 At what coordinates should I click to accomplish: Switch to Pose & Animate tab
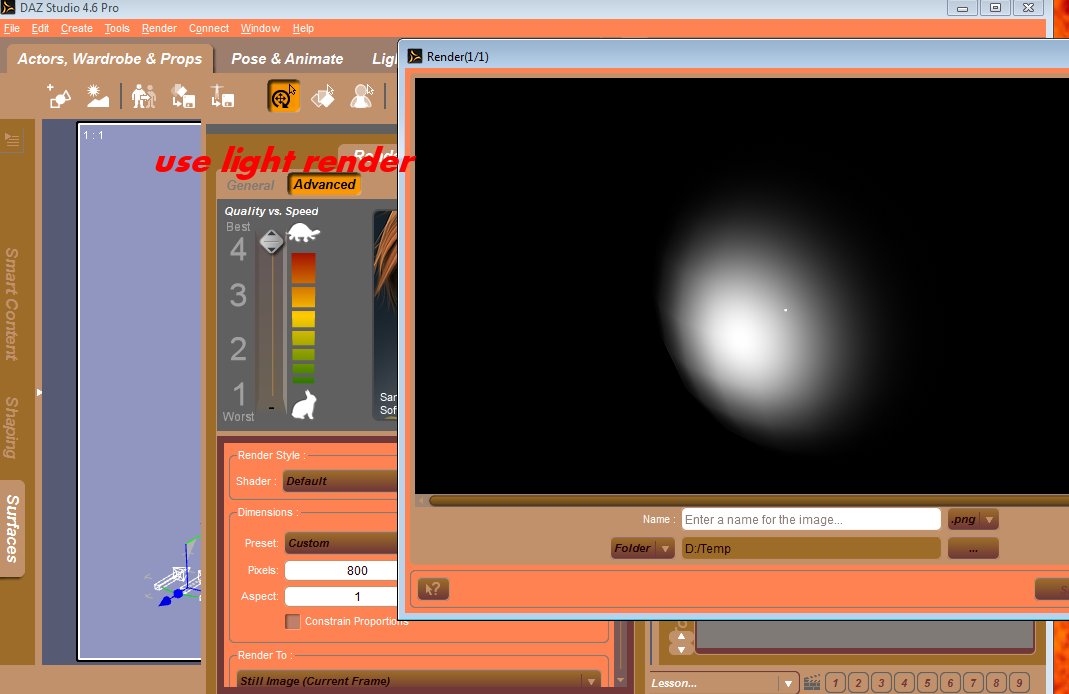point(287,59)
